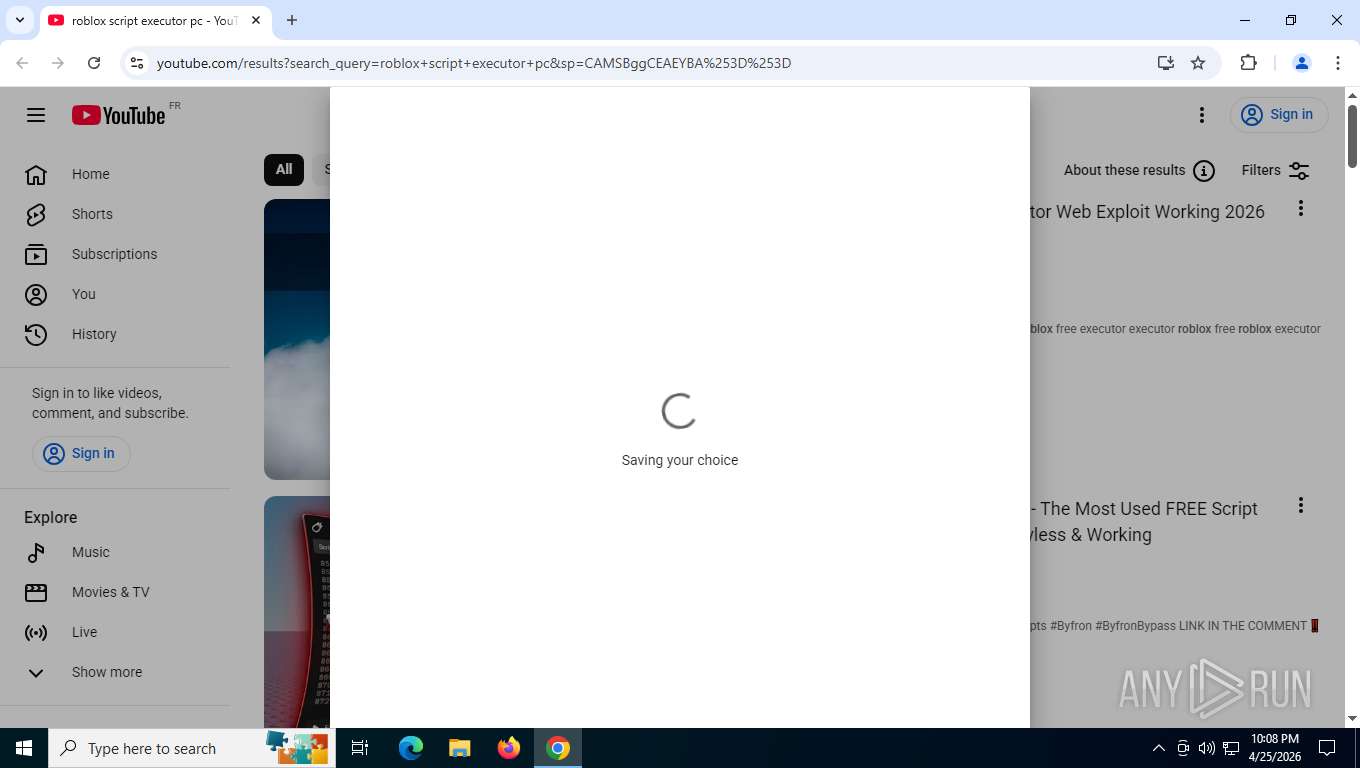
Task: Open YouTube settings three-dot menu
Action: (1202, 115)
